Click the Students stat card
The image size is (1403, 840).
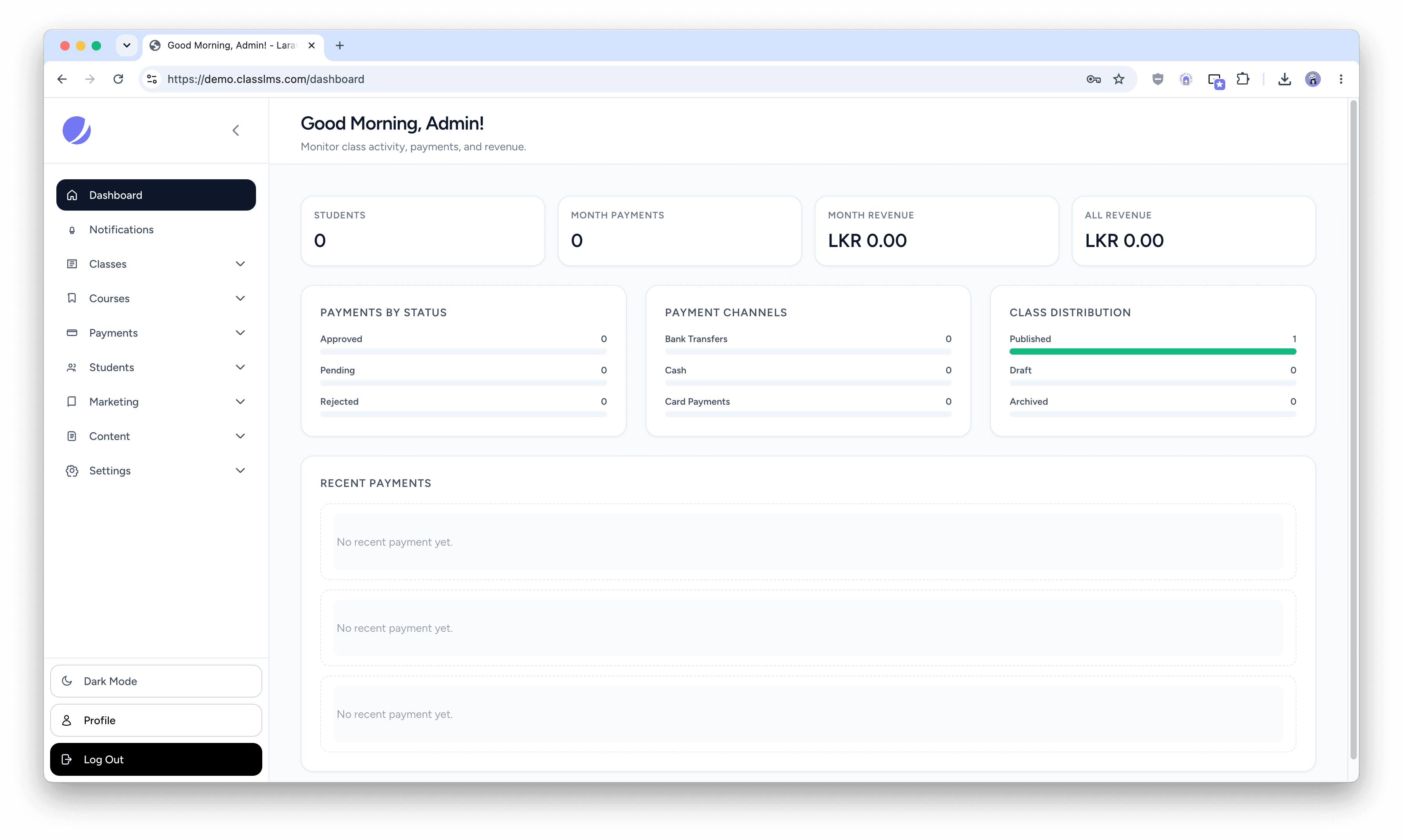[x=423, y=231]
